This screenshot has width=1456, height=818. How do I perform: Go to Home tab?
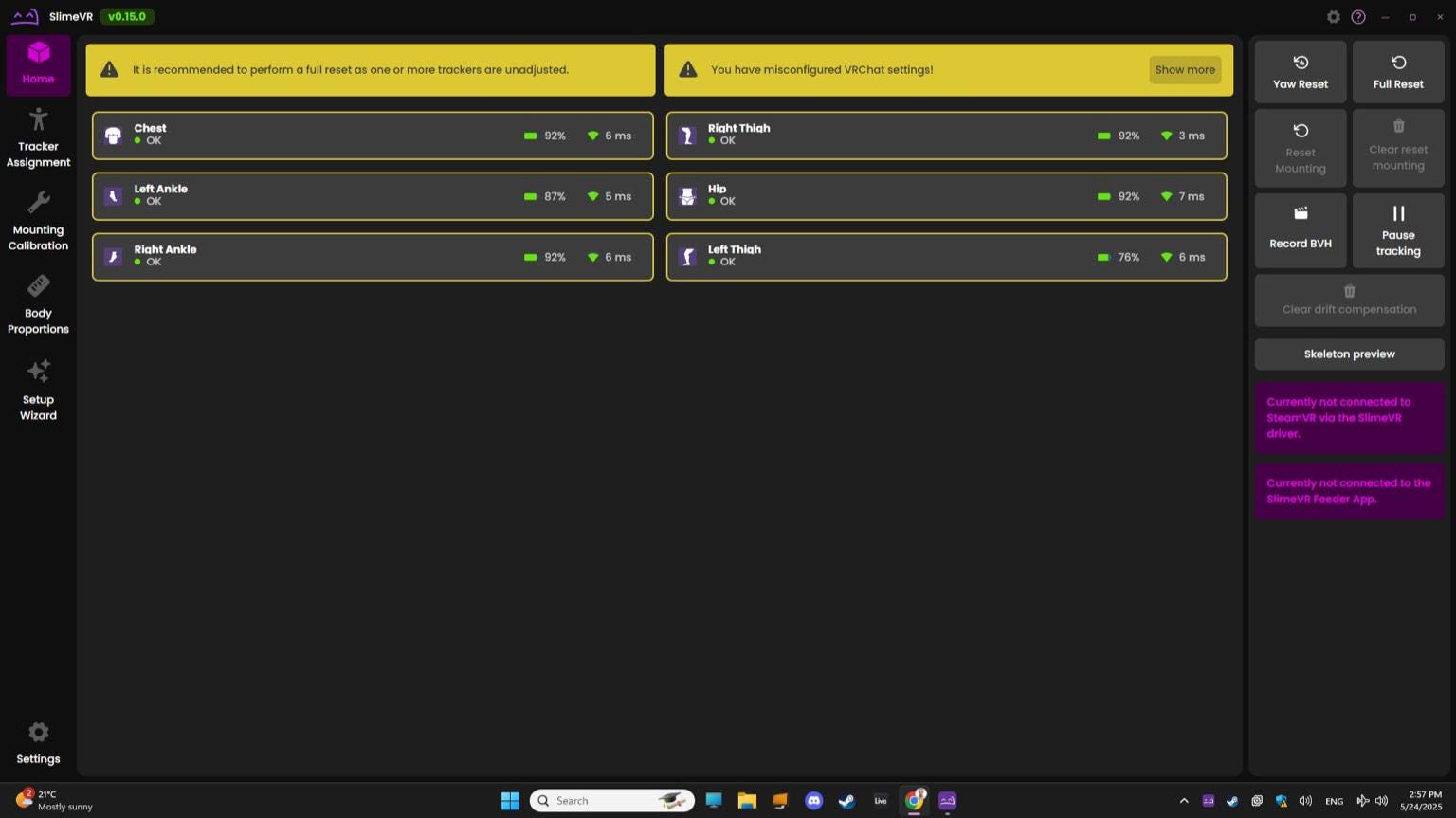click(38, 65)
